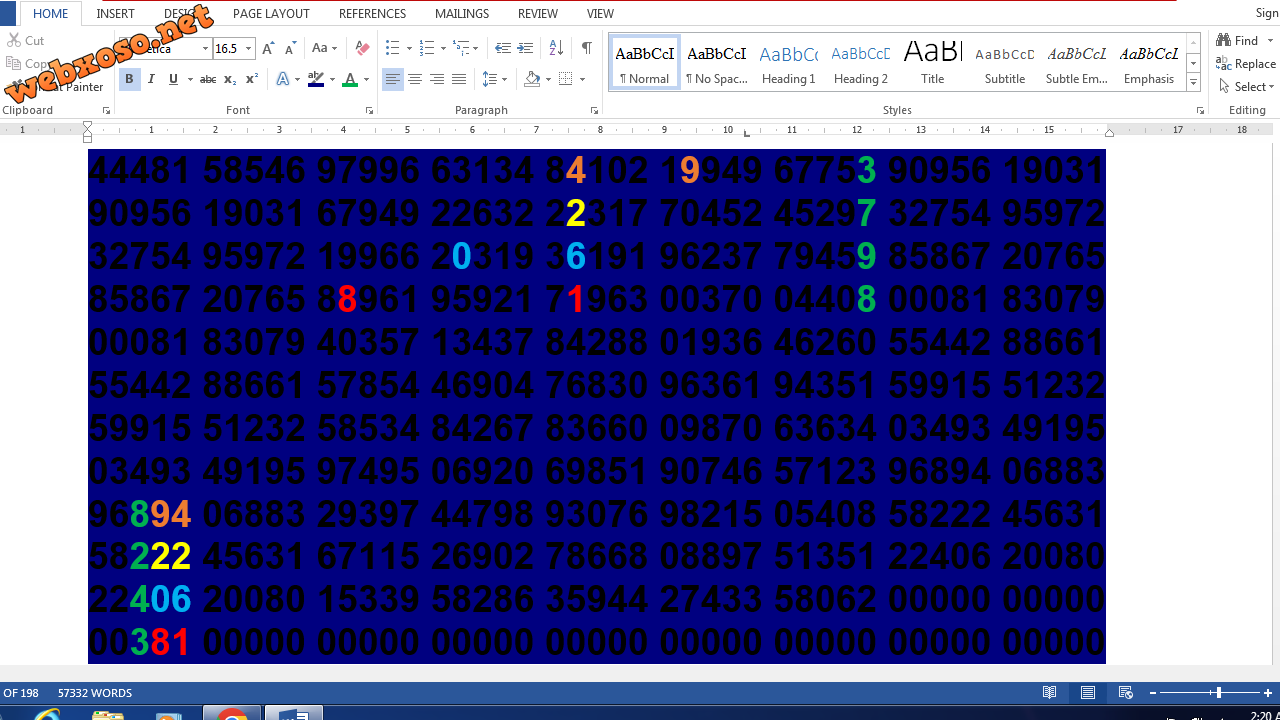Toggle Subscript formatting
The height and width of the screenshot is (720, 1280).
click(x=230, y=79)
